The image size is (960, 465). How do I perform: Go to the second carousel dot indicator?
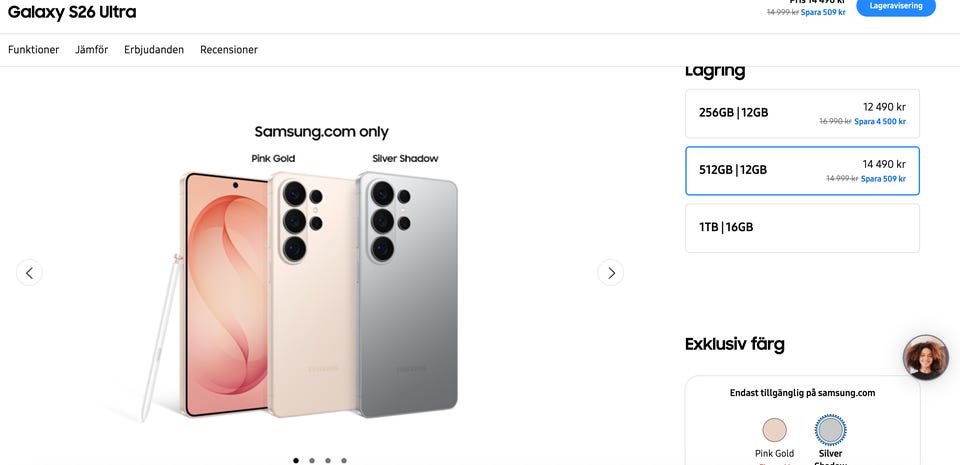312,460
